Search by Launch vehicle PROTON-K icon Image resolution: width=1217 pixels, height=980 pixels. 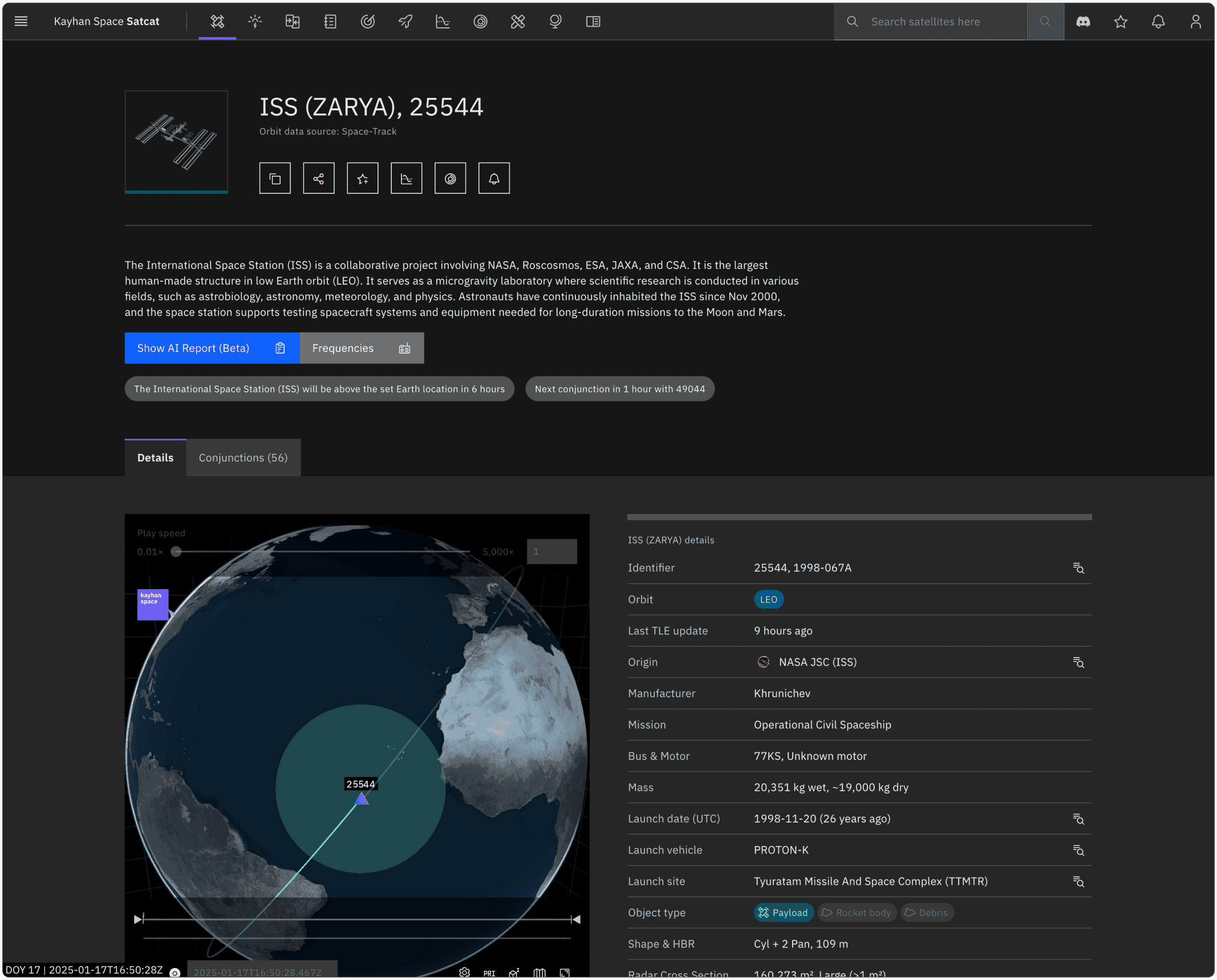1078,851
